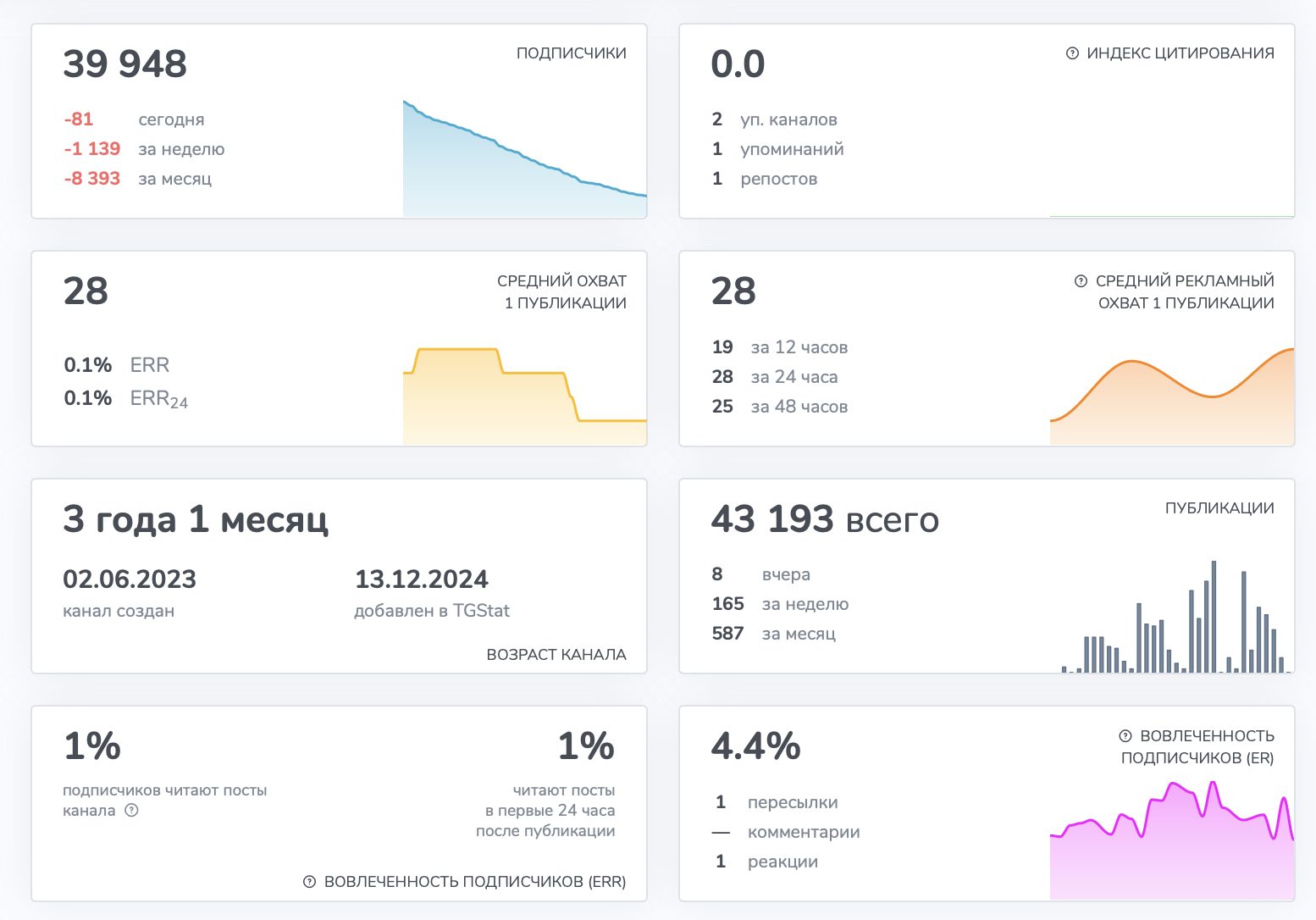Click the 'пересылки' row

(777, 802)
